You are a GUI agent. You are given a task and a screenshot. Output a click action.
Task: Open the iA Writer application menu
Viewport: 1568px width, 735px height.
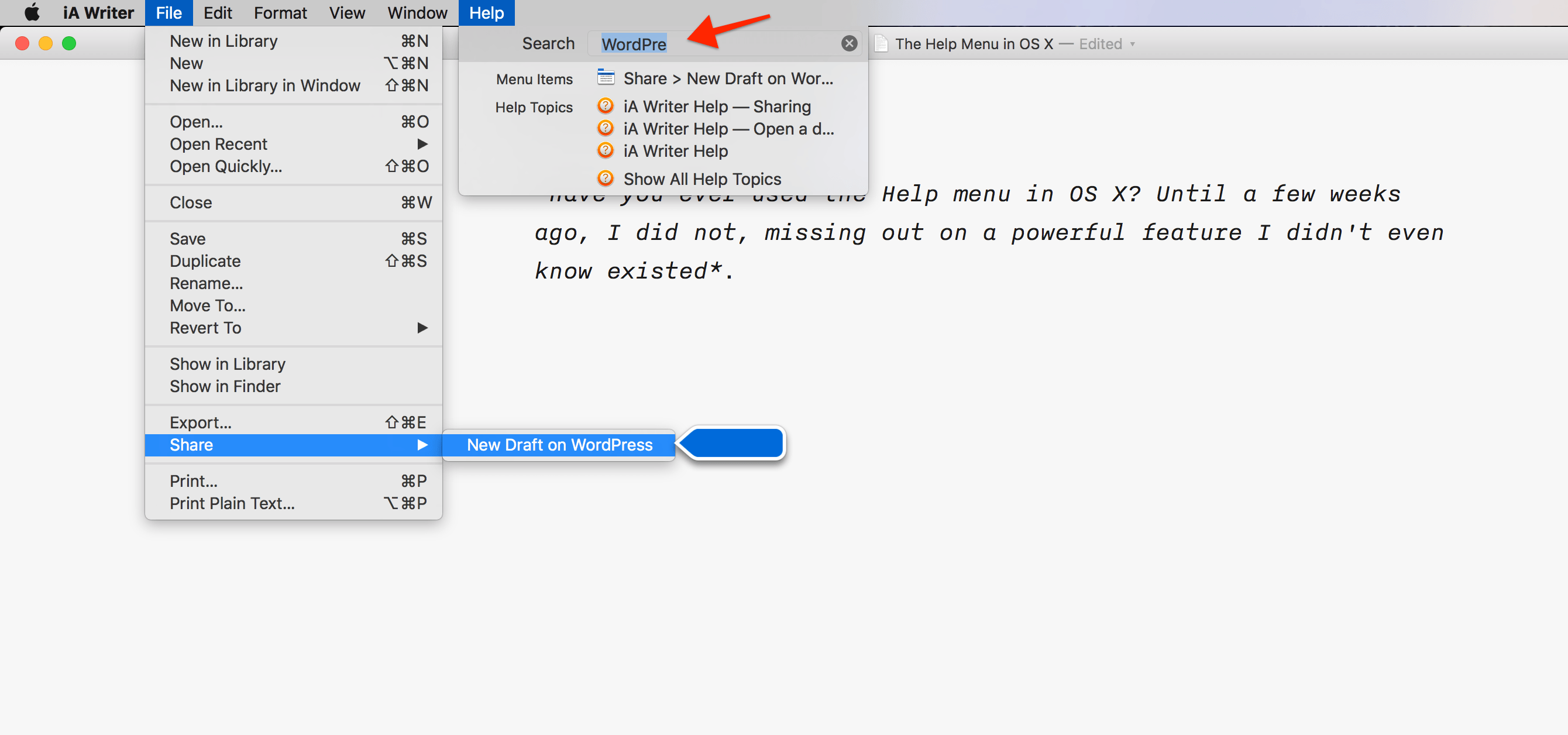pos(98,12)
